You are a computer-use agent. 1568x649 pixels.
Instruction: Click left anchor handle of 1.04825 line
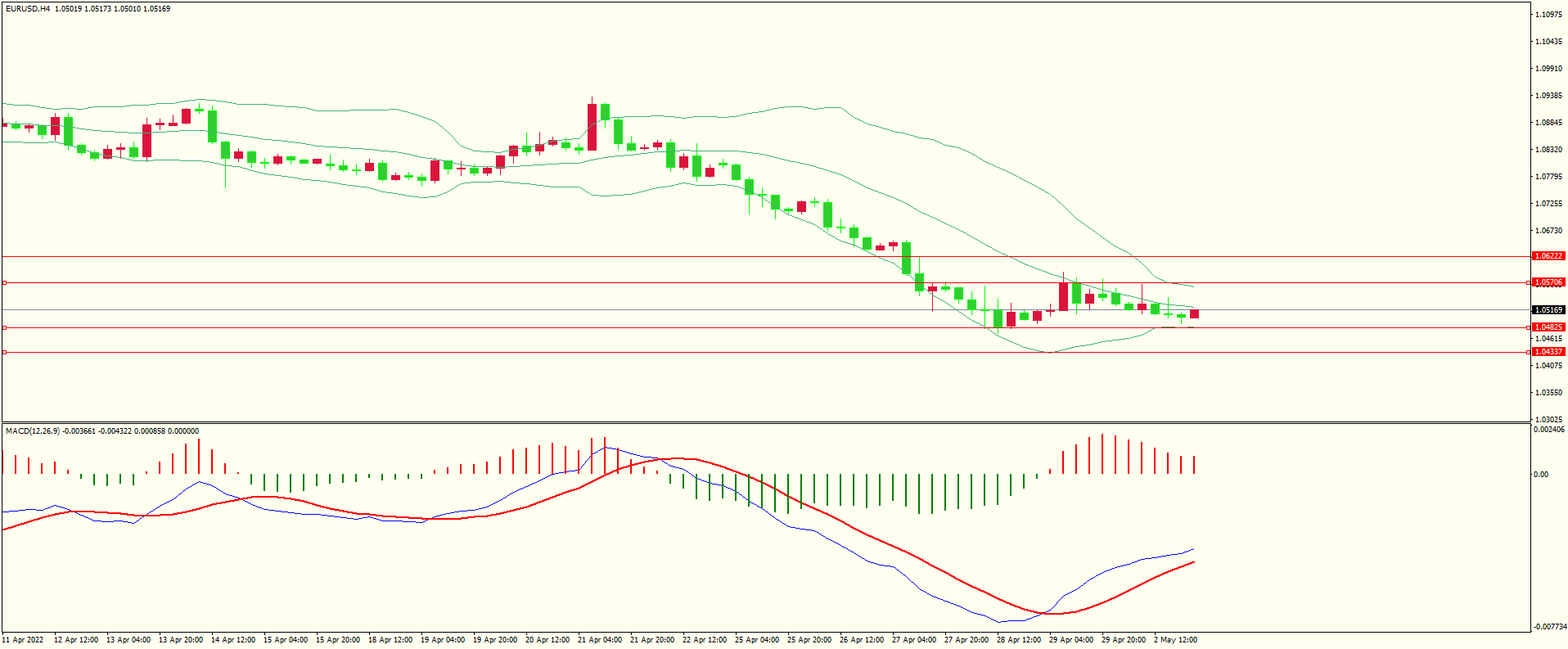point(5,327)
